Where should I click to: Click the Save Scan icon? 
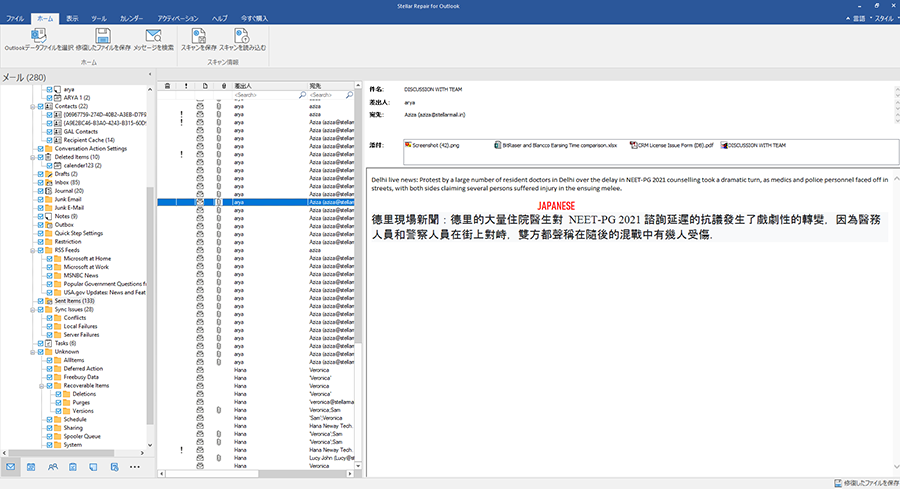coord(199,36)
